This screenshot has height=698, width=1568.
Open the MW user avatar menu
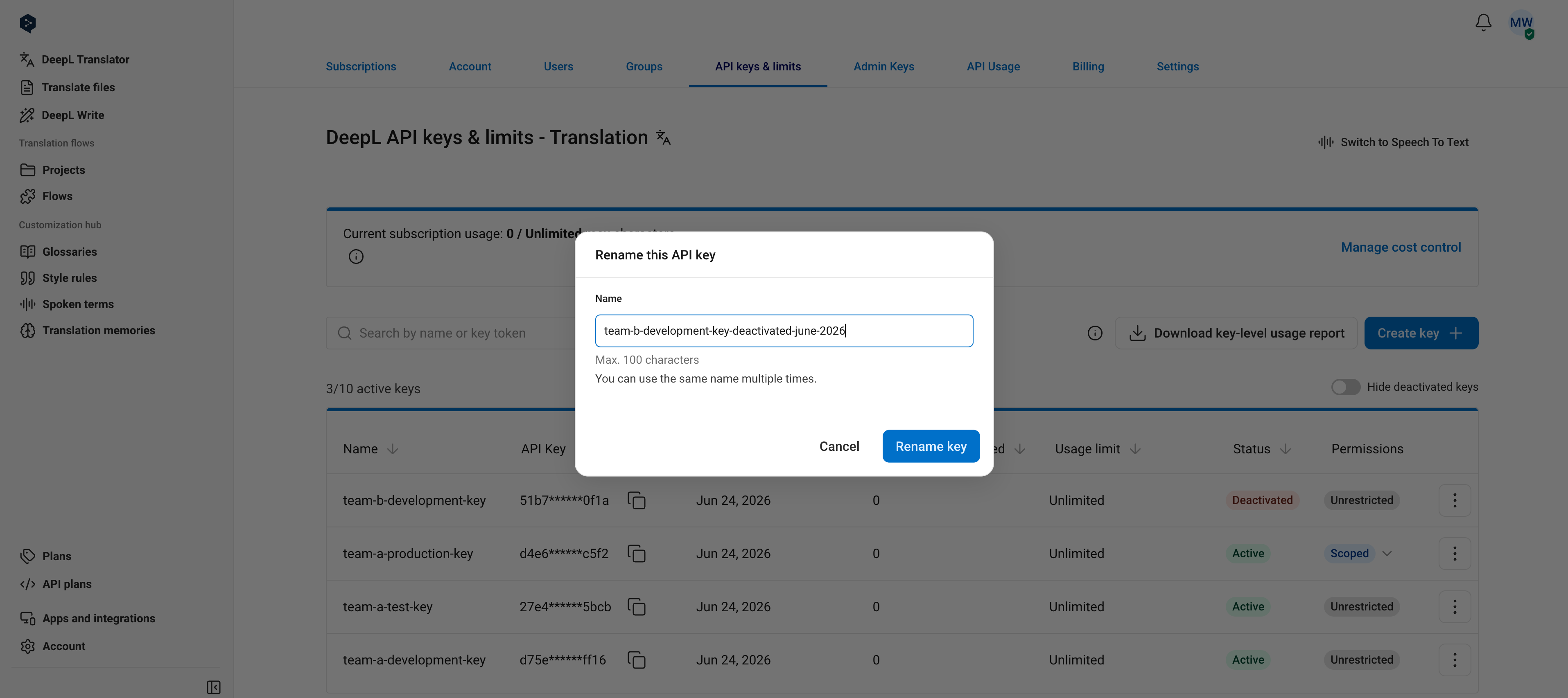tap(1521, 24)
